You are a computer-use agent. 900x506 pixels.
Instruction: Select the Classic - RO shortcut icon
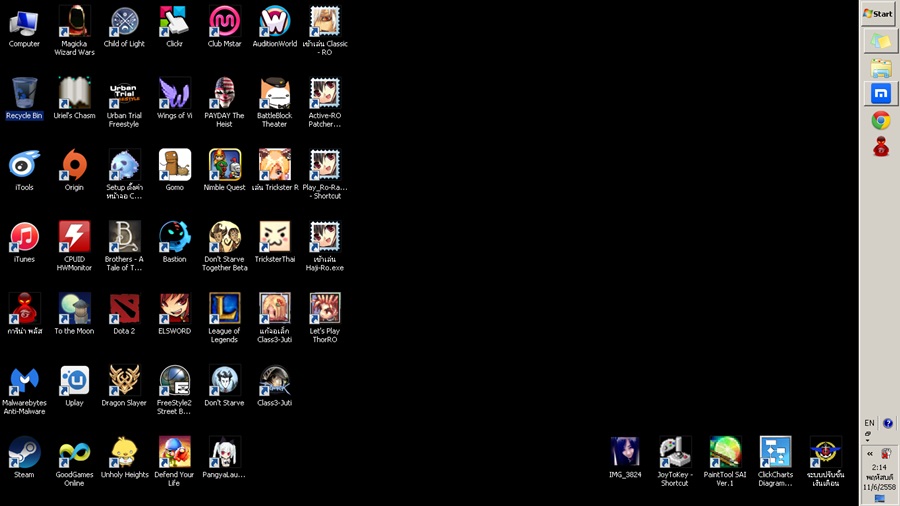click(x=325, y=30)
